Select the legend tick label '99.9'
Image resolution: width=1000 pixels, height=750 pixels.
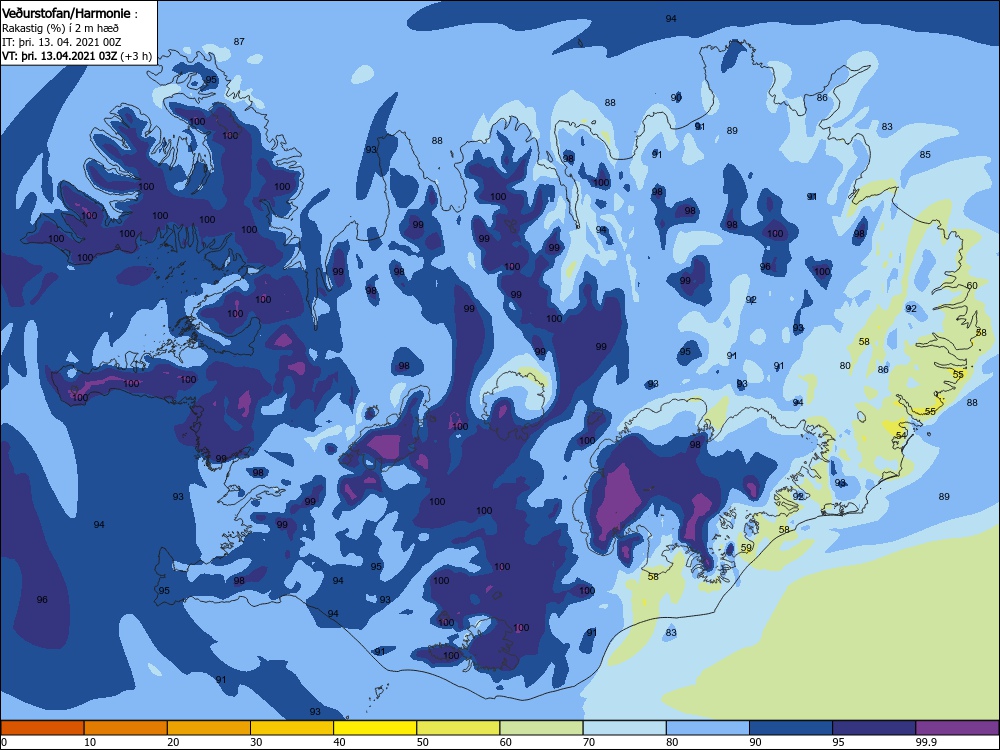[x=927, y=742]
